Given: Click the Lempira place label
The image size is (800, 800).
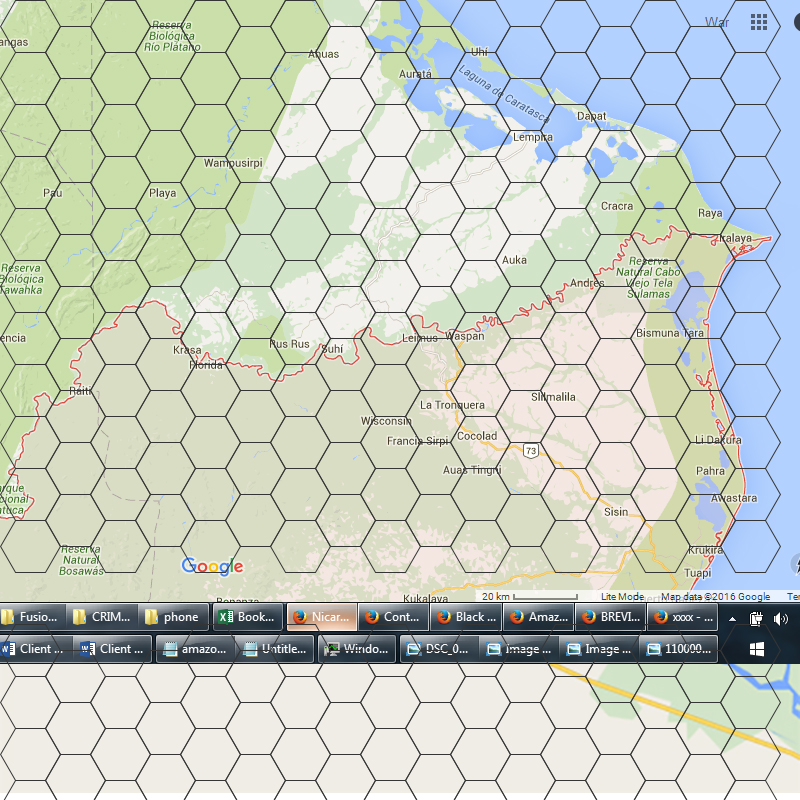Looking at the screenshot, I should pos(533,137).
